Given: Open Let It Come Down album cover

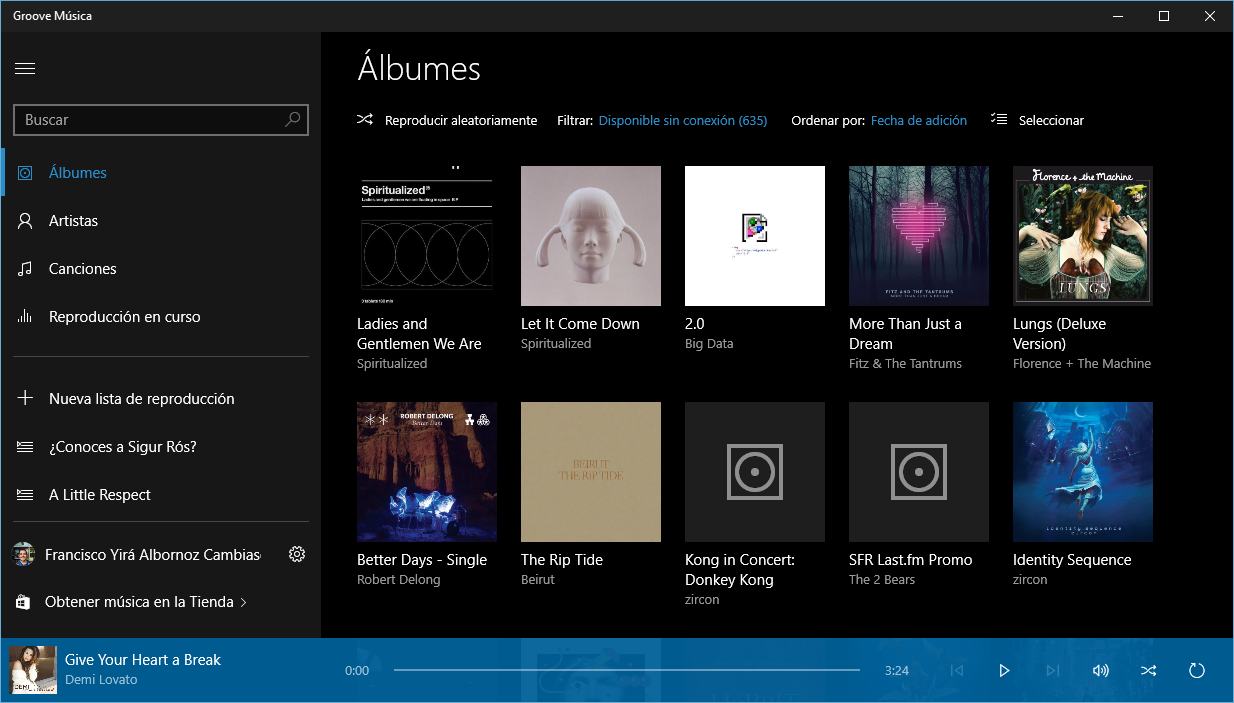Looking at the screenshot, I should coord(591,236).
